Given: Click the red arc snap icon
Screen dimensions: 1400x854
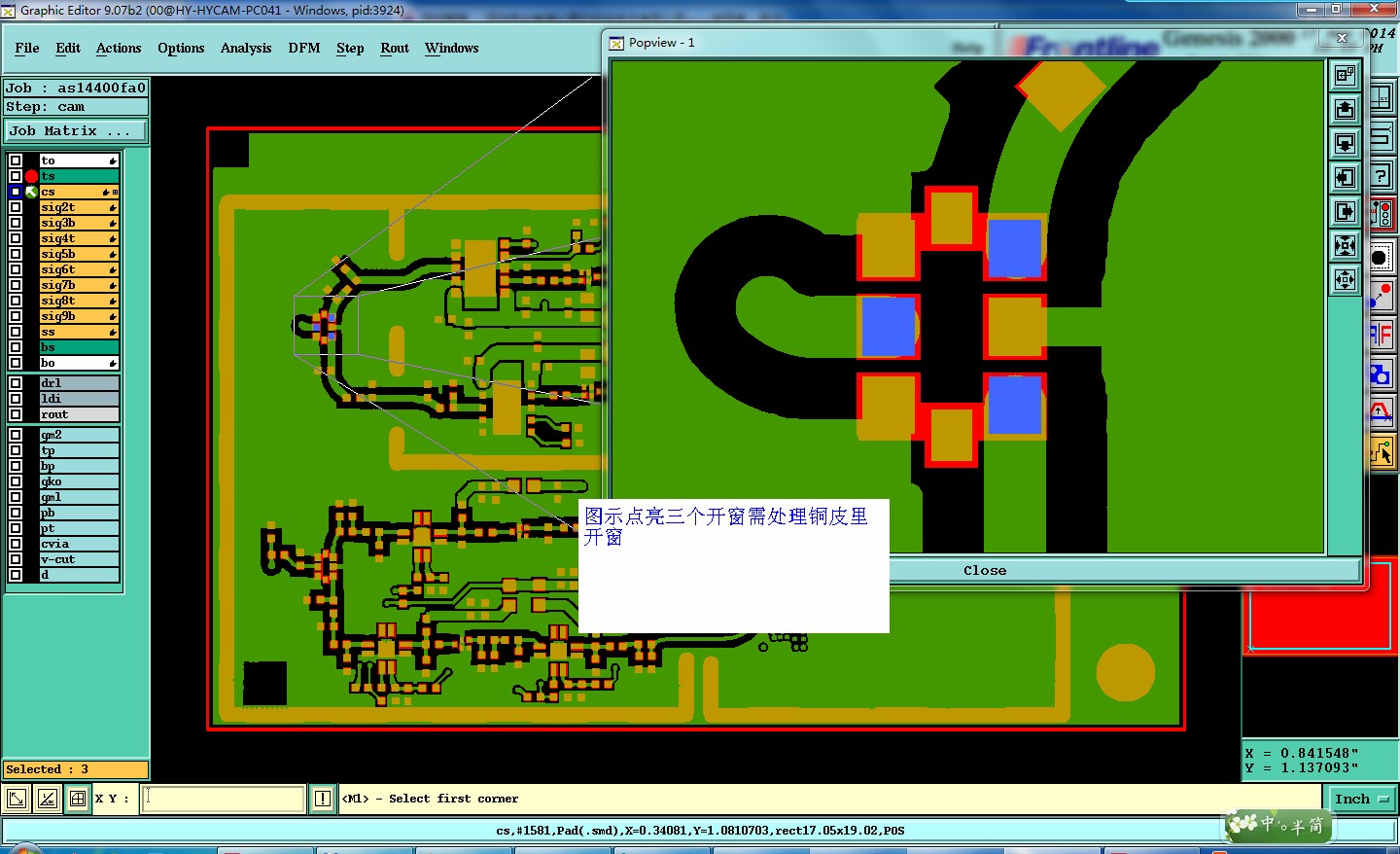Looking at the screenshot, I should tap(1382, 412).
